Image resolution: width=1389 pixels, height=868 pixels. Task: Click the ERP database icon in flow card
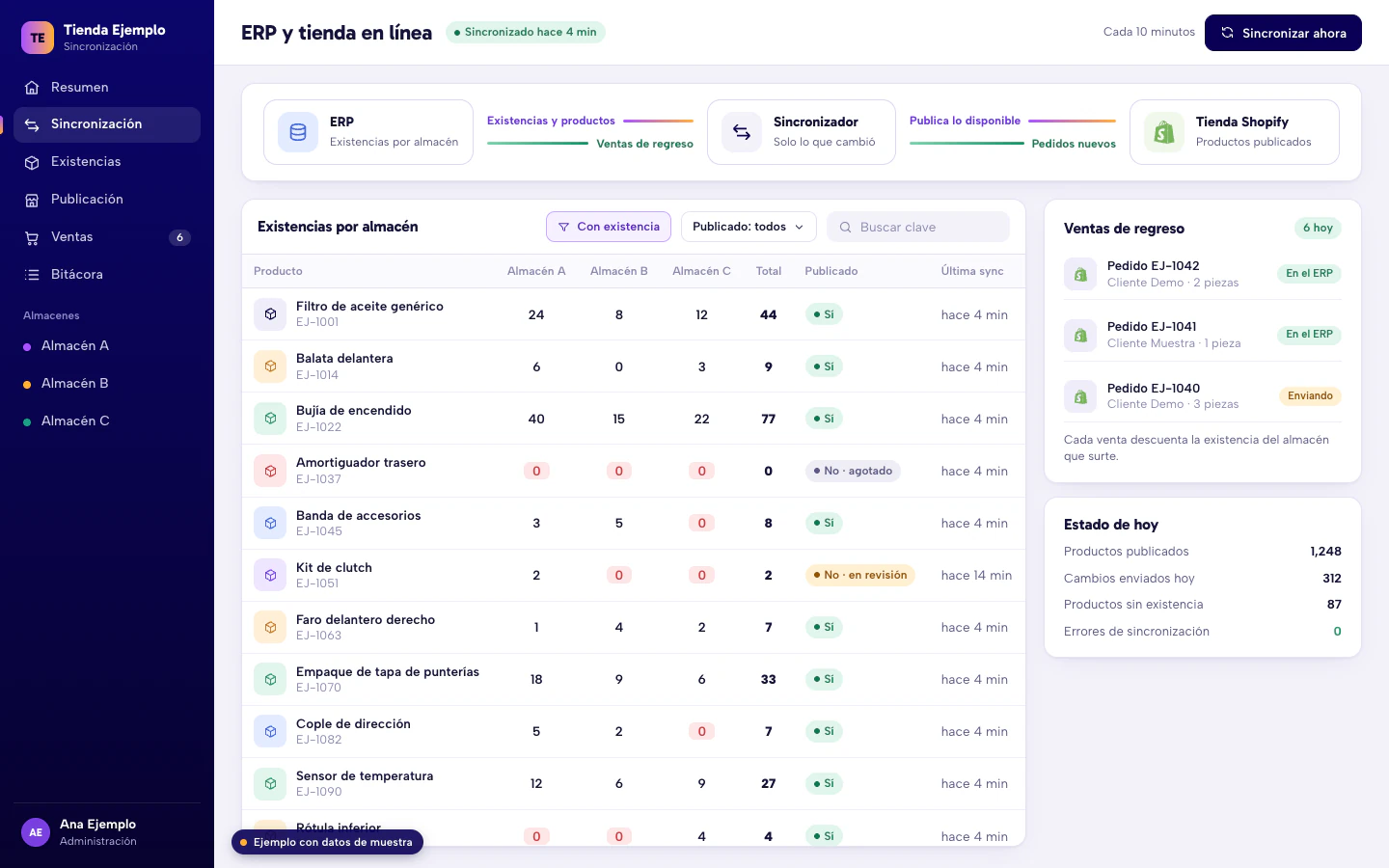(298, 132)
